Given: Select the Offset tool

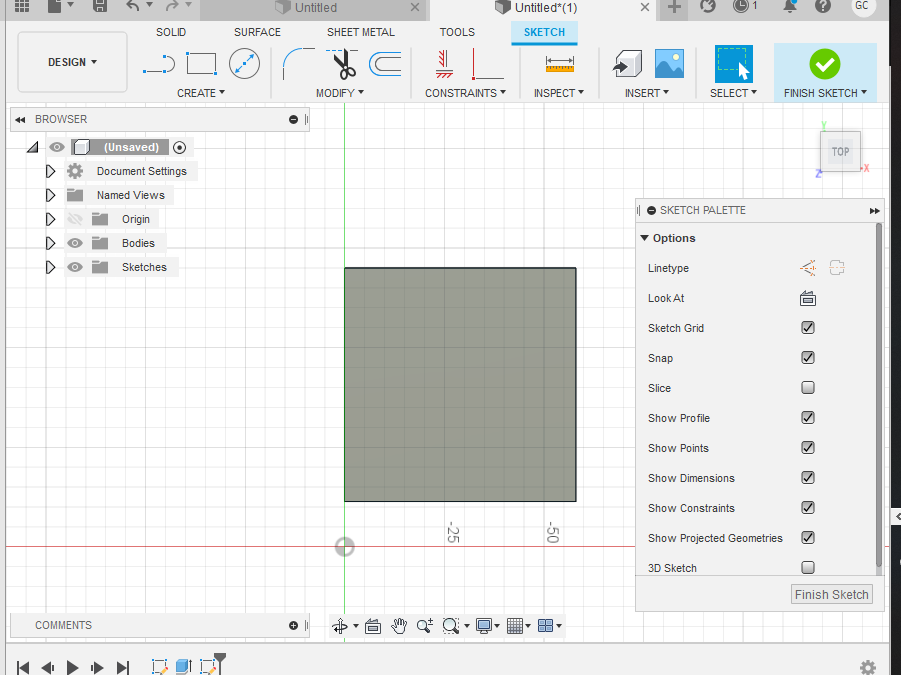Looking at the screenshot, I should [385, 64].
